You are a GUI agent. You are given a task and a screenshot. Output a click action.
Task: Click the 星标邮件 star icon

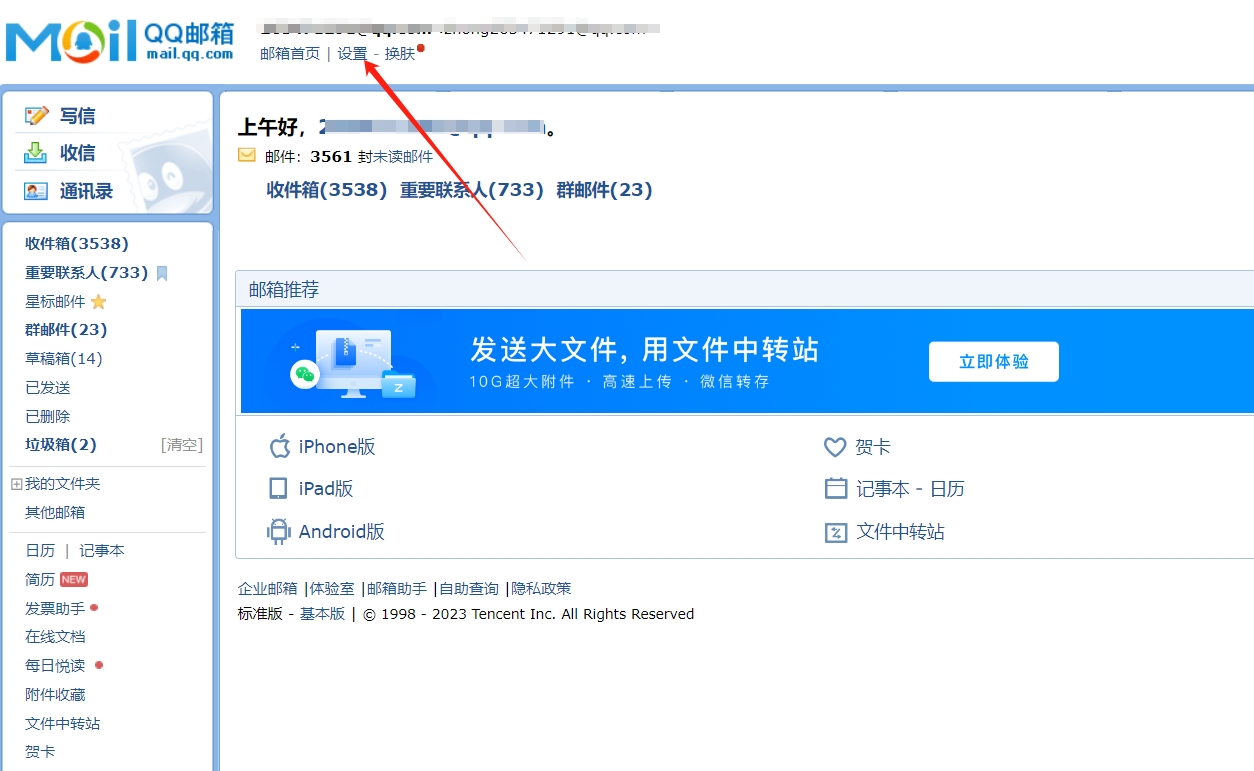100,301
